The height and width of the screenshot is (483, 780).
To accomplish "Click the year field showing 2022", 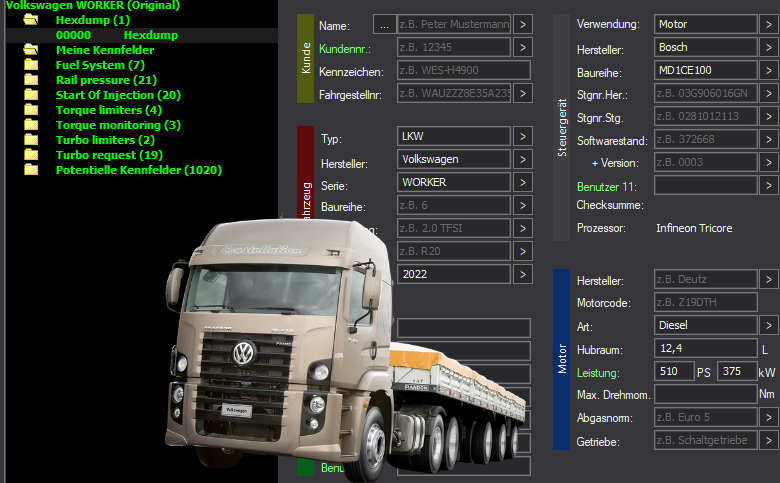I will coord(454,274).
